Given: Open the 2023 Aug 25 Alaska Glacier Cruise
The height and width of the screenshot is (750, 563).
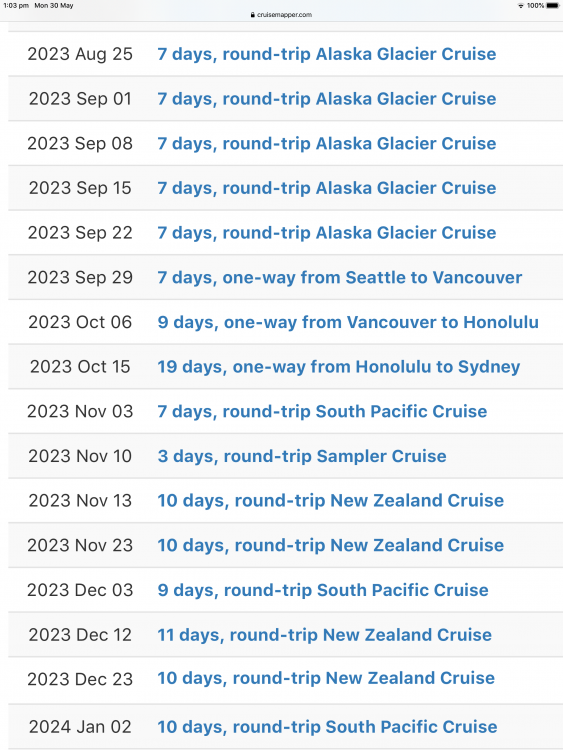Looking at the screenshot, I should pyautogui.click(x=327, y=54).
